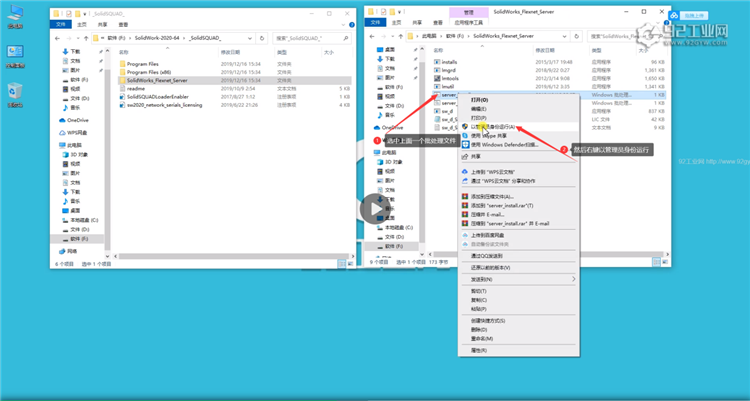Open the Program Files folder in _SolidSQUAD_ window
750x401 pixels.
143,64
